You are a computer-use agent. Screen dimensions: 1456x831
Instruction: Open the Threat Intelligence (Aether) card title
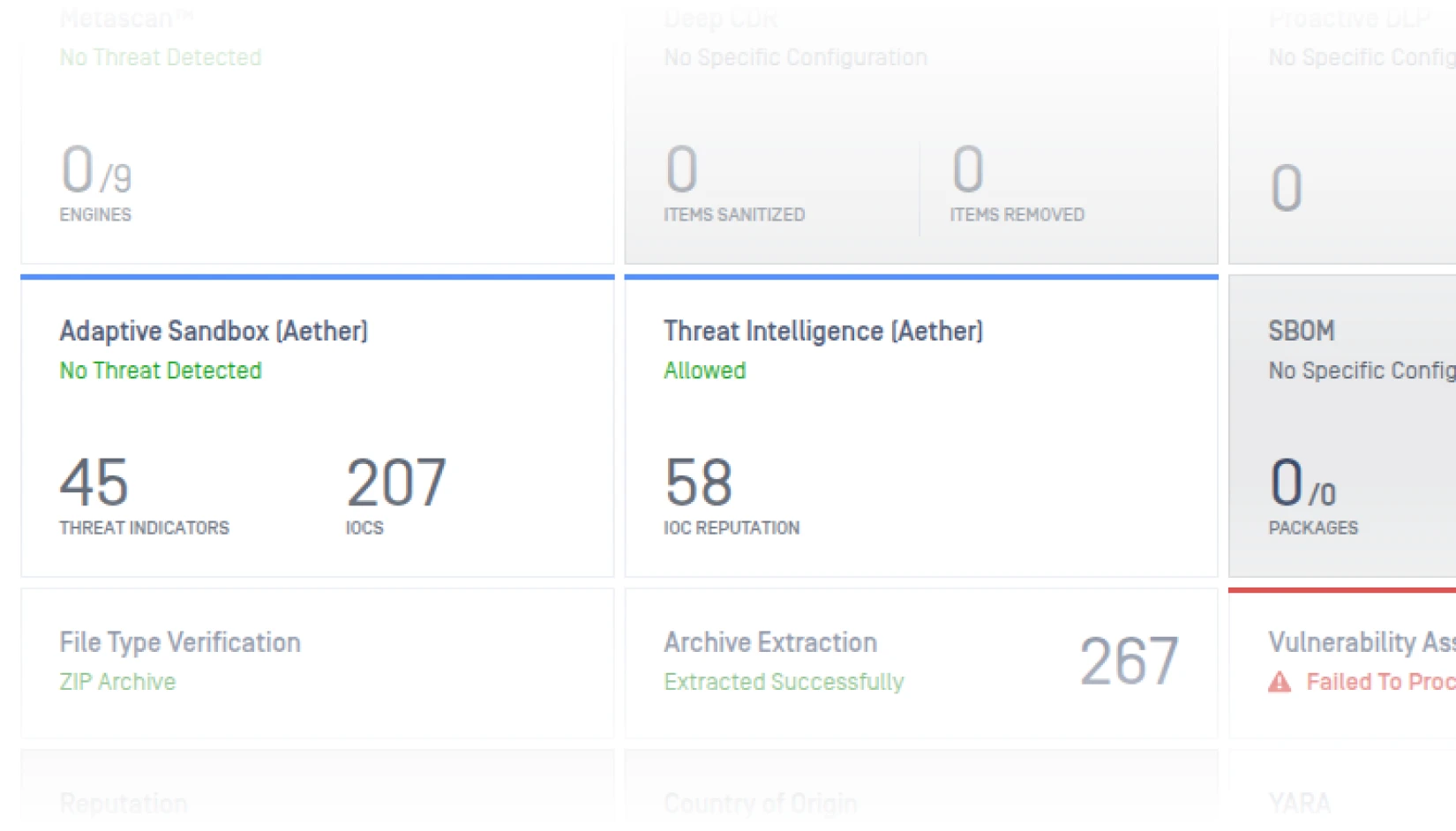click(x=822, y=331)
